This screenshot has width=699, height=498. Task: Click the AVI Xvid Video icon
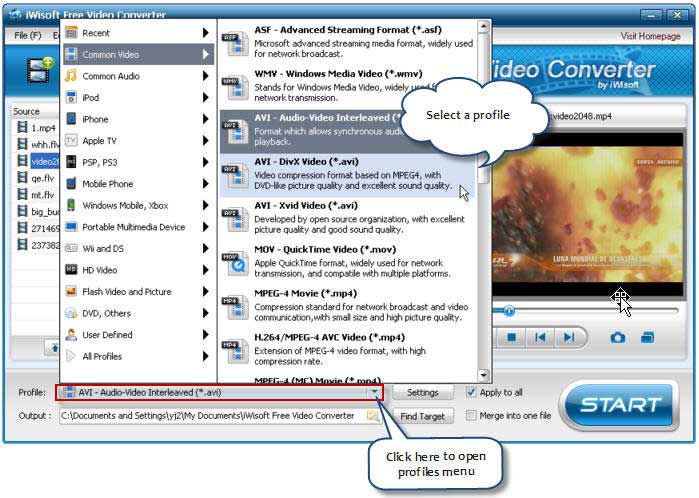pyautogui.click(x=235, y=219)
